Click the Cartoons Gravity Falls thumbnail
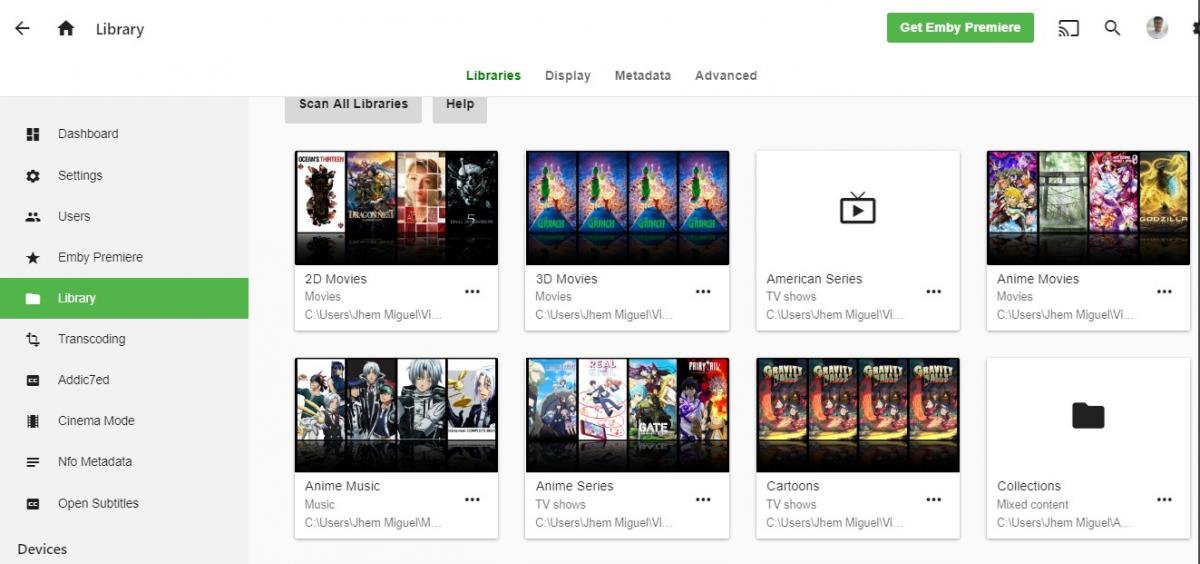 coord(858,415)
